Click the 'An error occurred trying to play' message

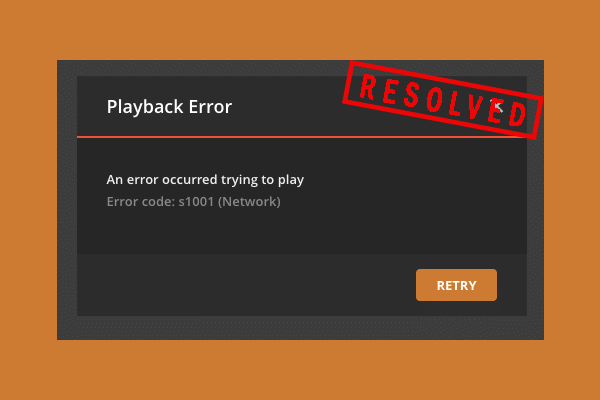click(x=205, y=180)
